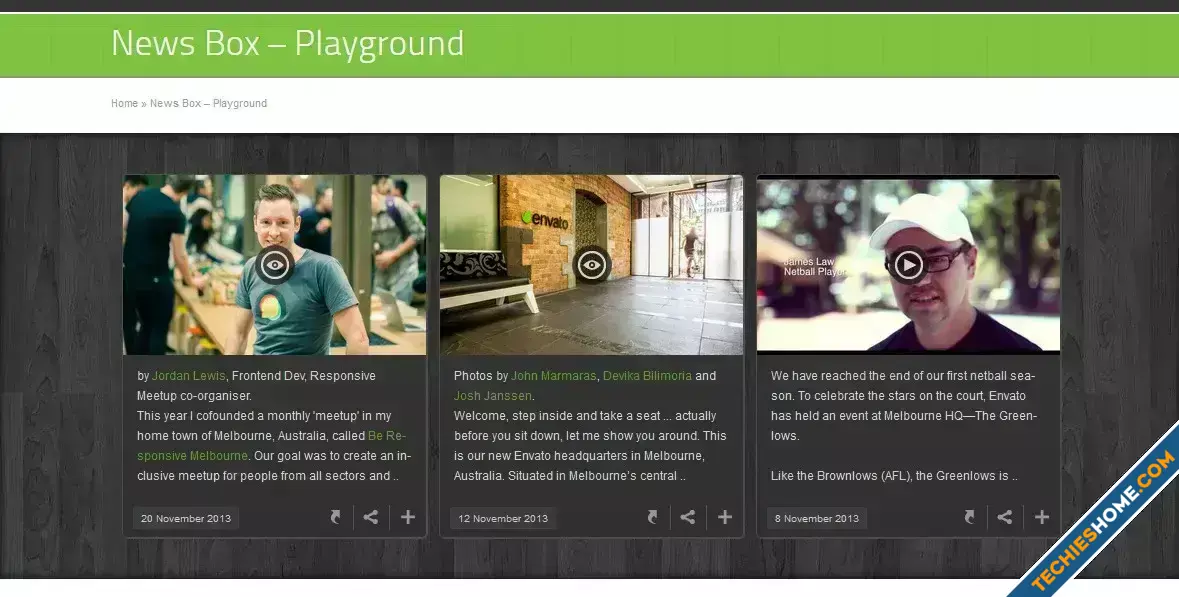
Task: Play the James Law netball video
Action: (908, 265)
